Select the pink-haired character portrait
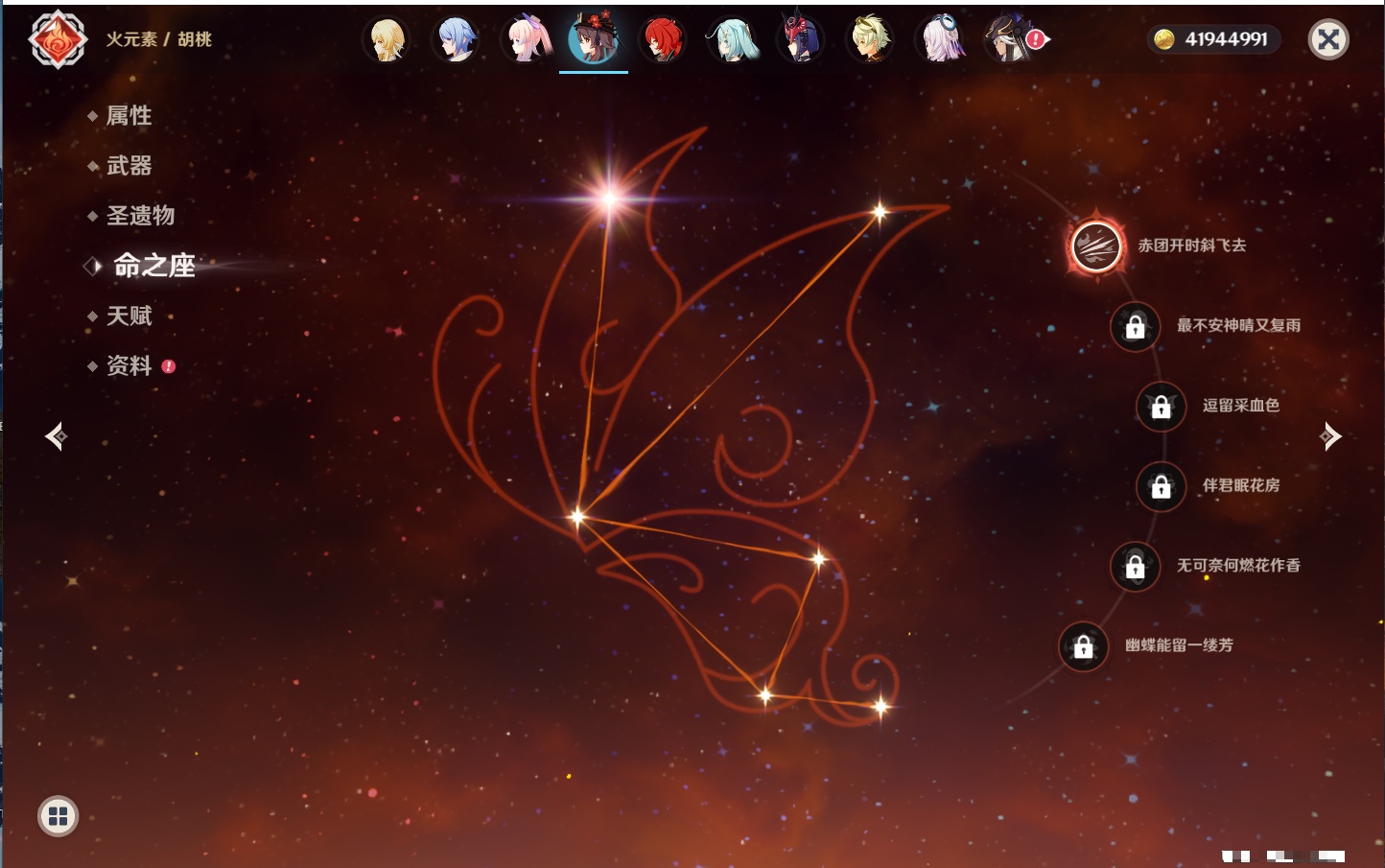1385x868 pixels. tap(526, 40)
